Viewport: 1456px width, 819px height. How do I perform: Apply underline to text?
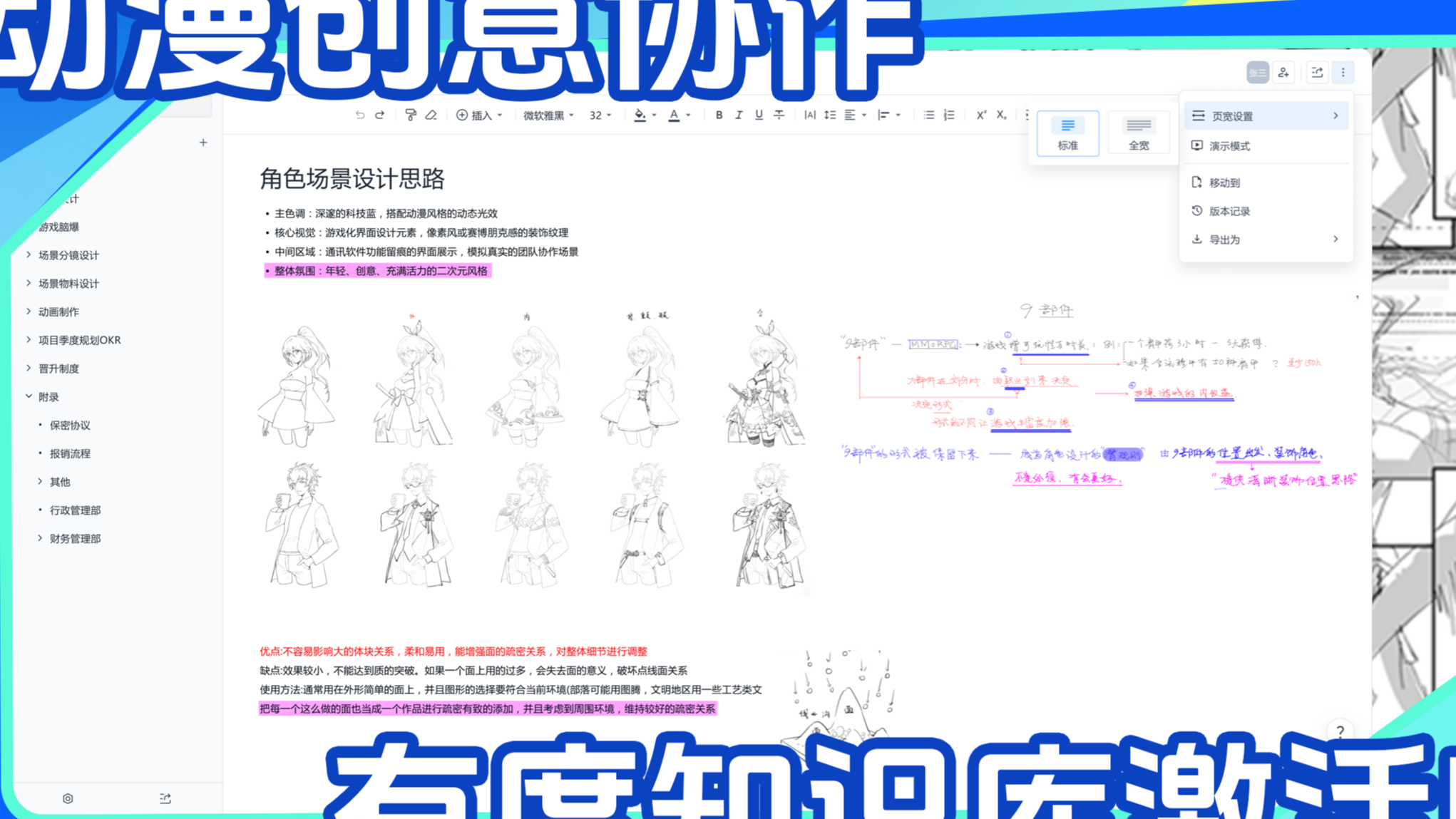click(x=759, y=115)
